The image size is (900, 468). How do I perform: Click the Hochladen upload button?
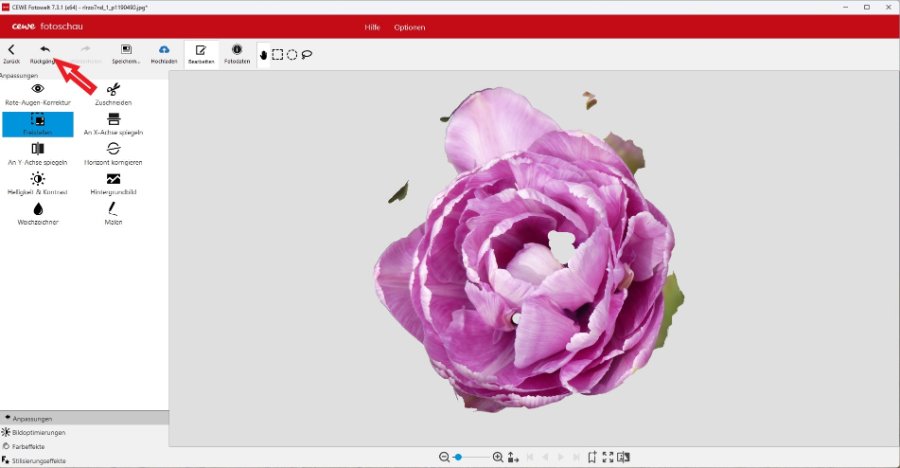tap(164, 53)
